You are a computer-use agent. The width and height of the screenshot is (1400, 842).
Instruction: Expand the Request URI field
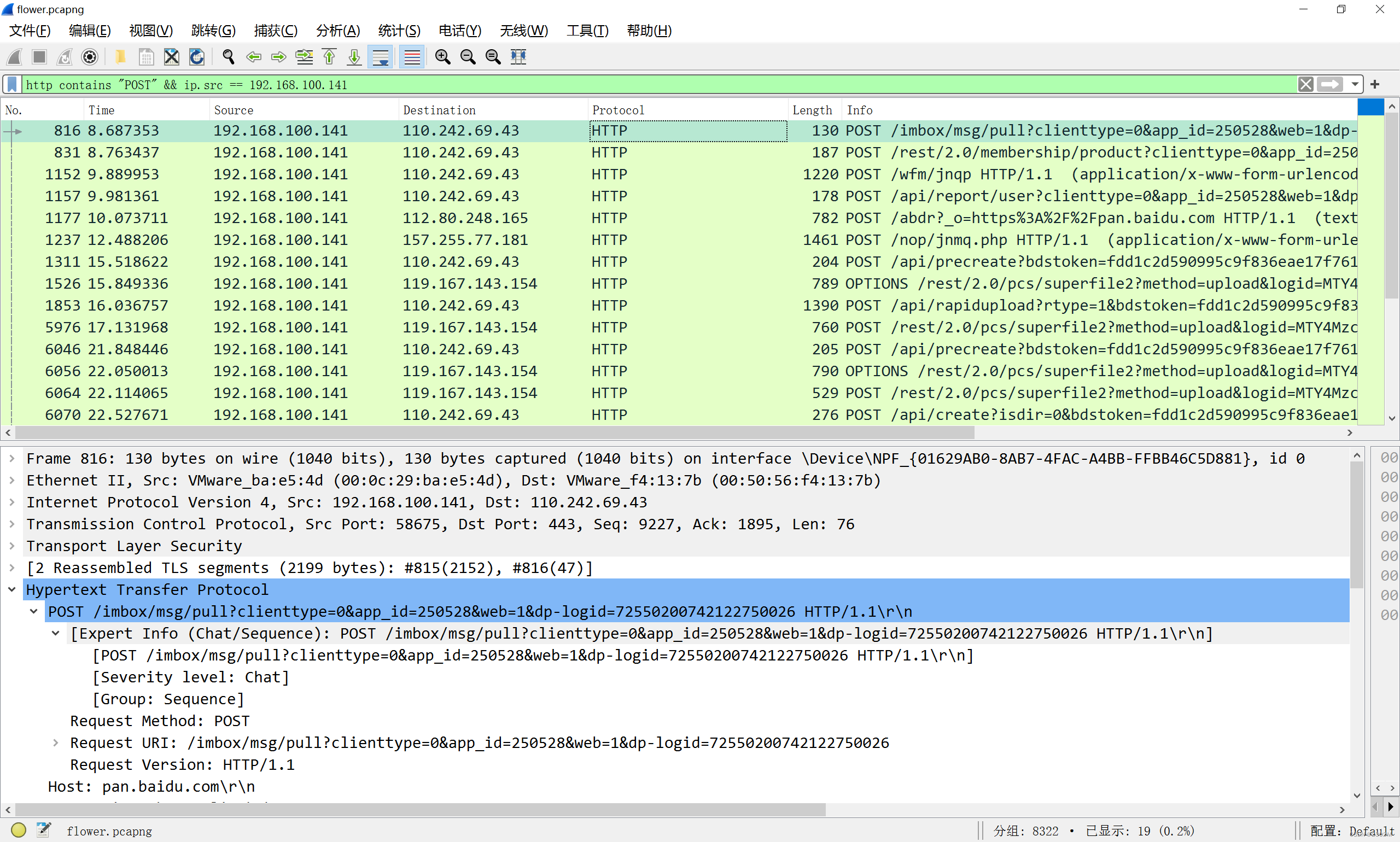pos(56,743)
